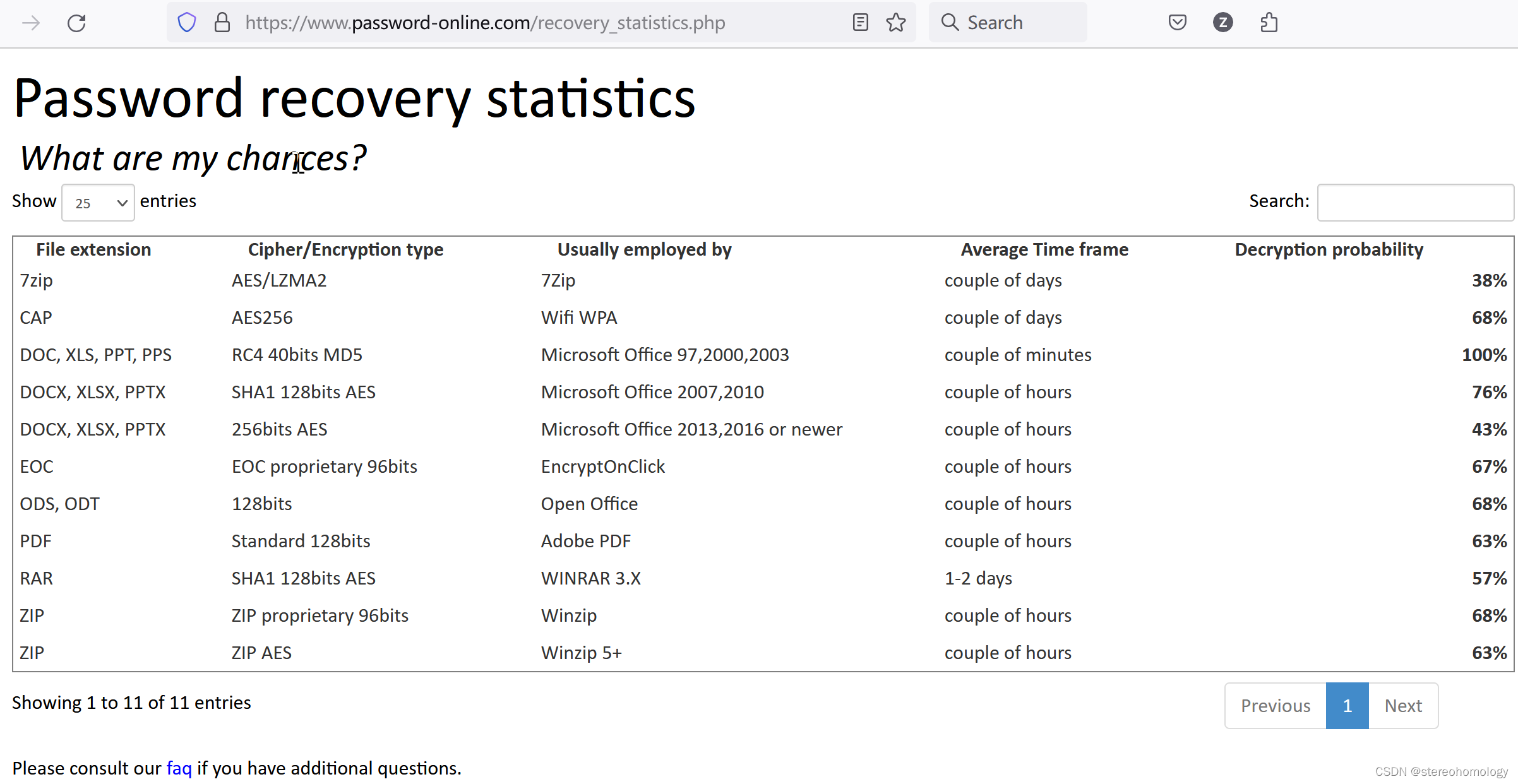Bookmark this page with star icon
This screenshot has height=784, width=1518.
[895, 23]
